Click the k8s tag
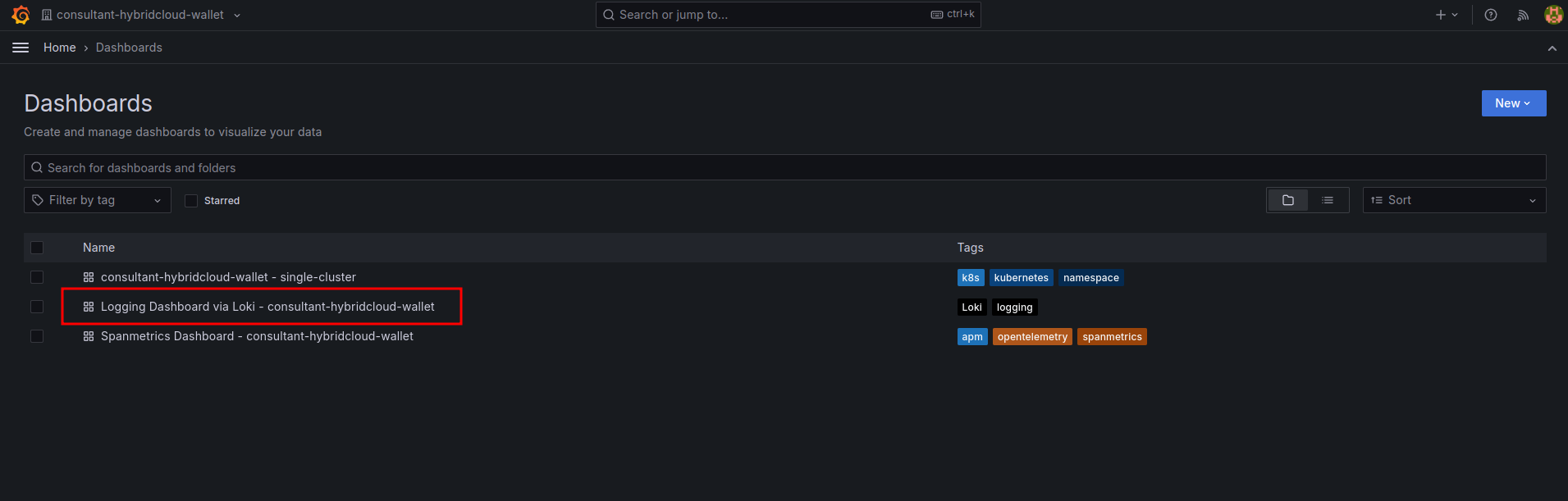The height and width of the screenshot is (501, 1568). [971, 278]
